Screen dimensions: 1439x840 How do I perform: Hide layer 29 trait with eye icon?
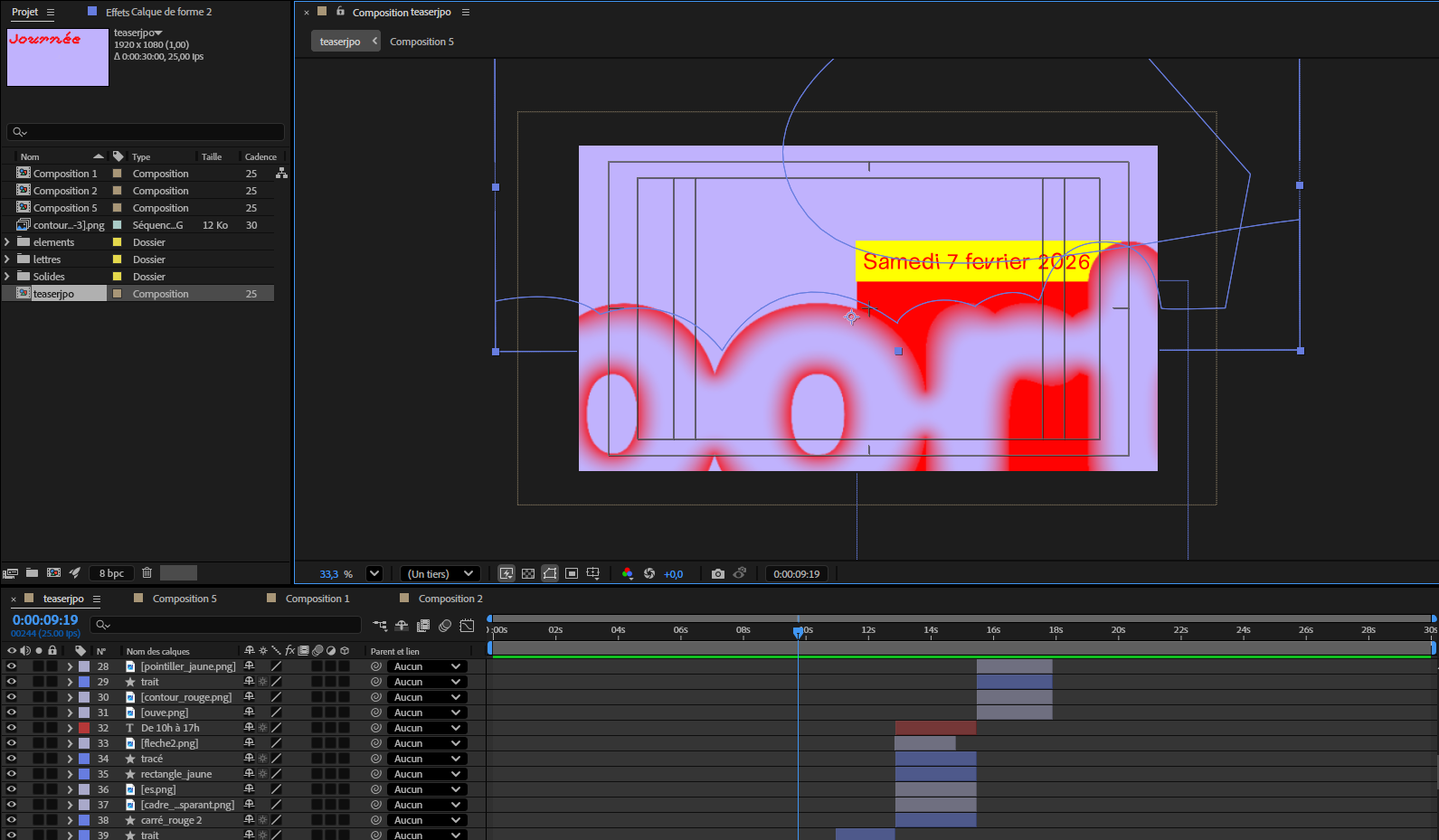point(12,682)
